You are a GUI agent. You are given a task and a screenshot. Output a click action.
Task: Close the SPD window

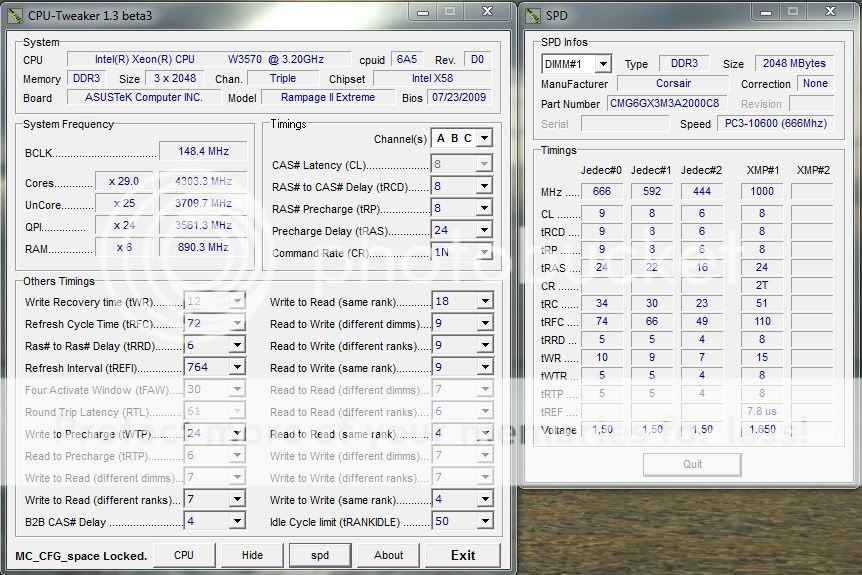pyautogui.click(x=829, y=13)
